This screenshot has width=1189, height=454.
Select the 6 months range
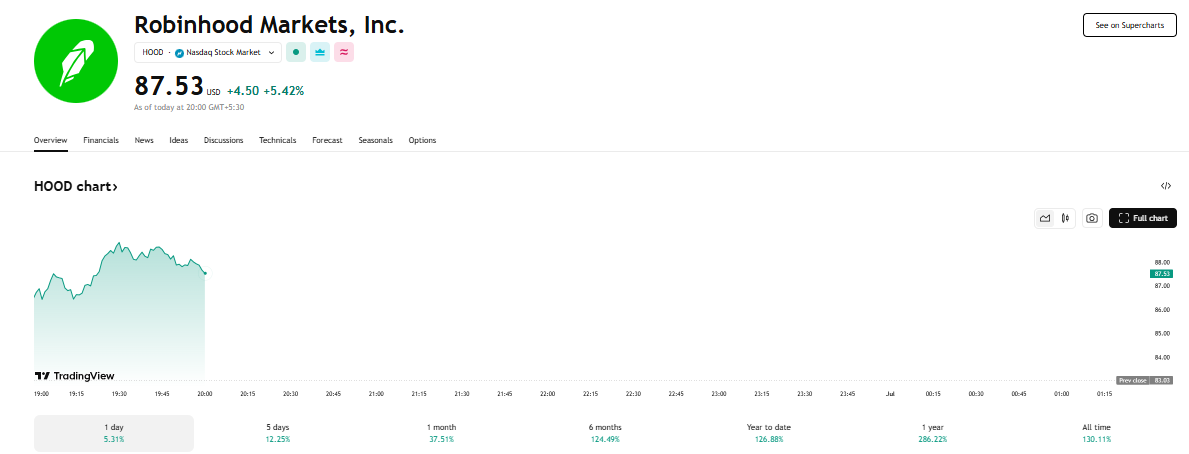(605, 433)
